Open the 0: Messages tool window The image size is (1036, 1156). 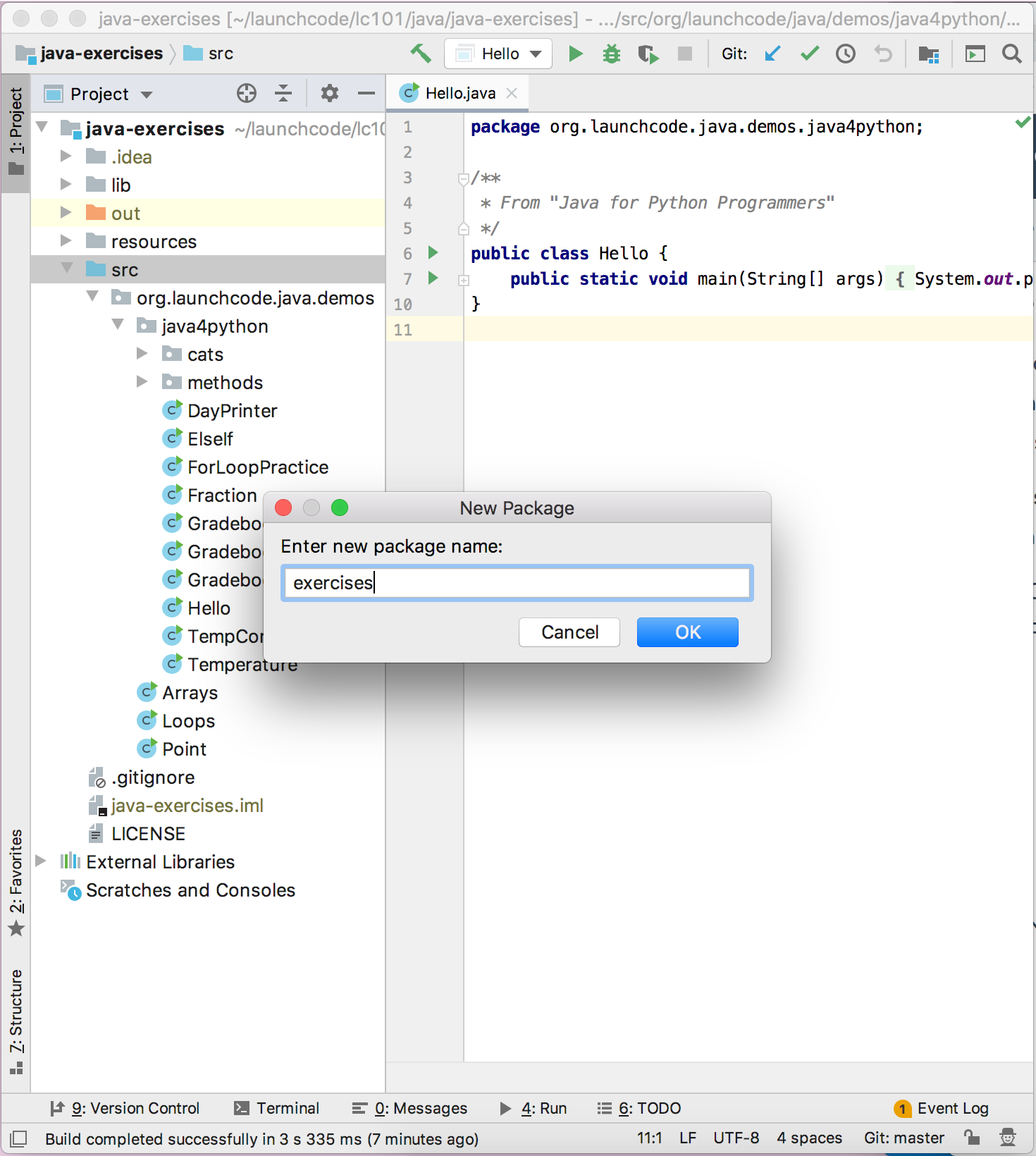click(x=410, y=1108)
